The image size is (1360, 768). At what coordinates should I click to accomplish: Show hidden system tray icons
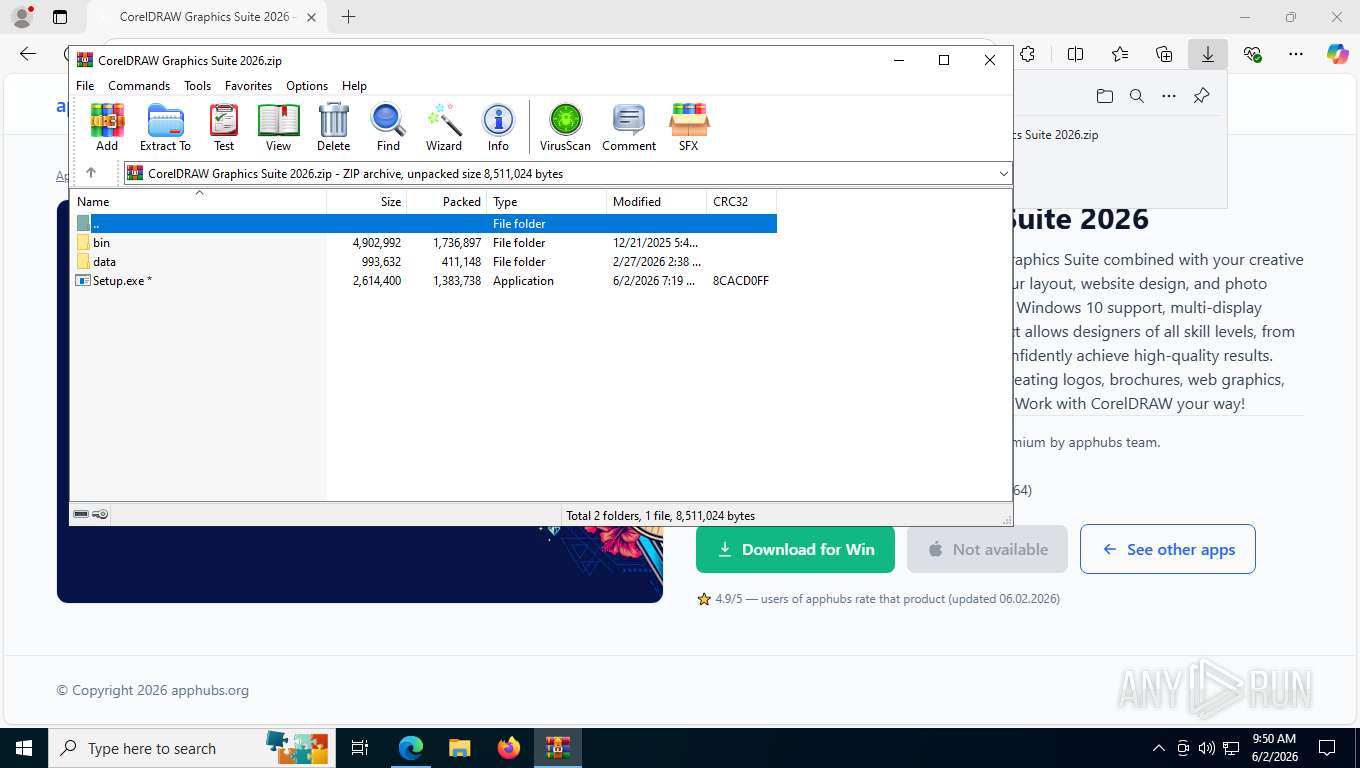click(x=1159, y=748)
